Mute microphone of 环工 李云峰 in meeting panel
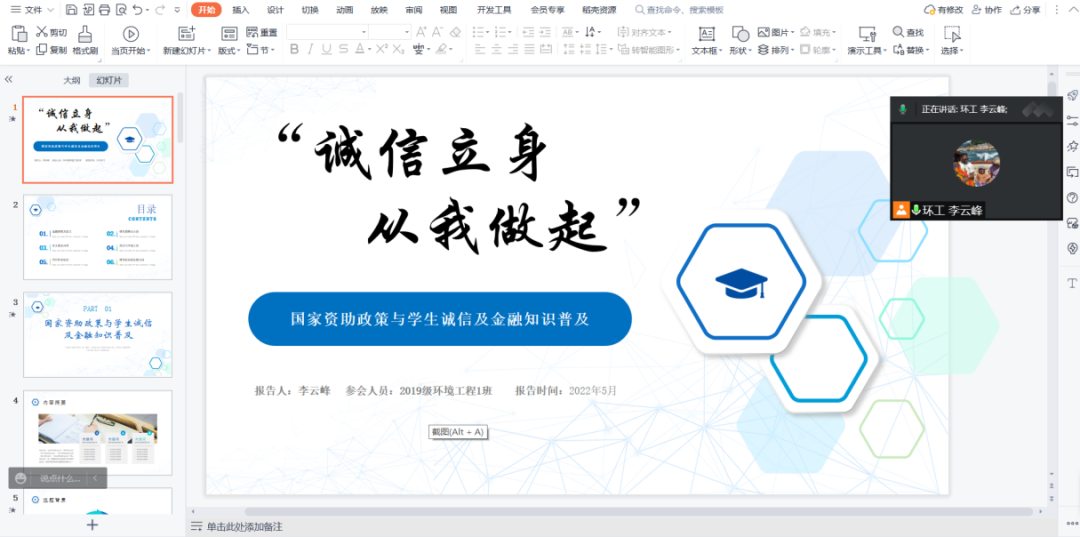1080x537 pixels. [x=916, y=211]
